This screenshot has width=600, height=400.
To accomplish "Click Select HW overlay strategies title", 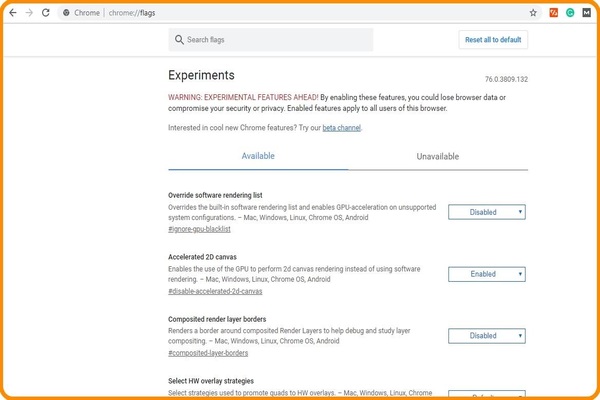I will [211, 381].
